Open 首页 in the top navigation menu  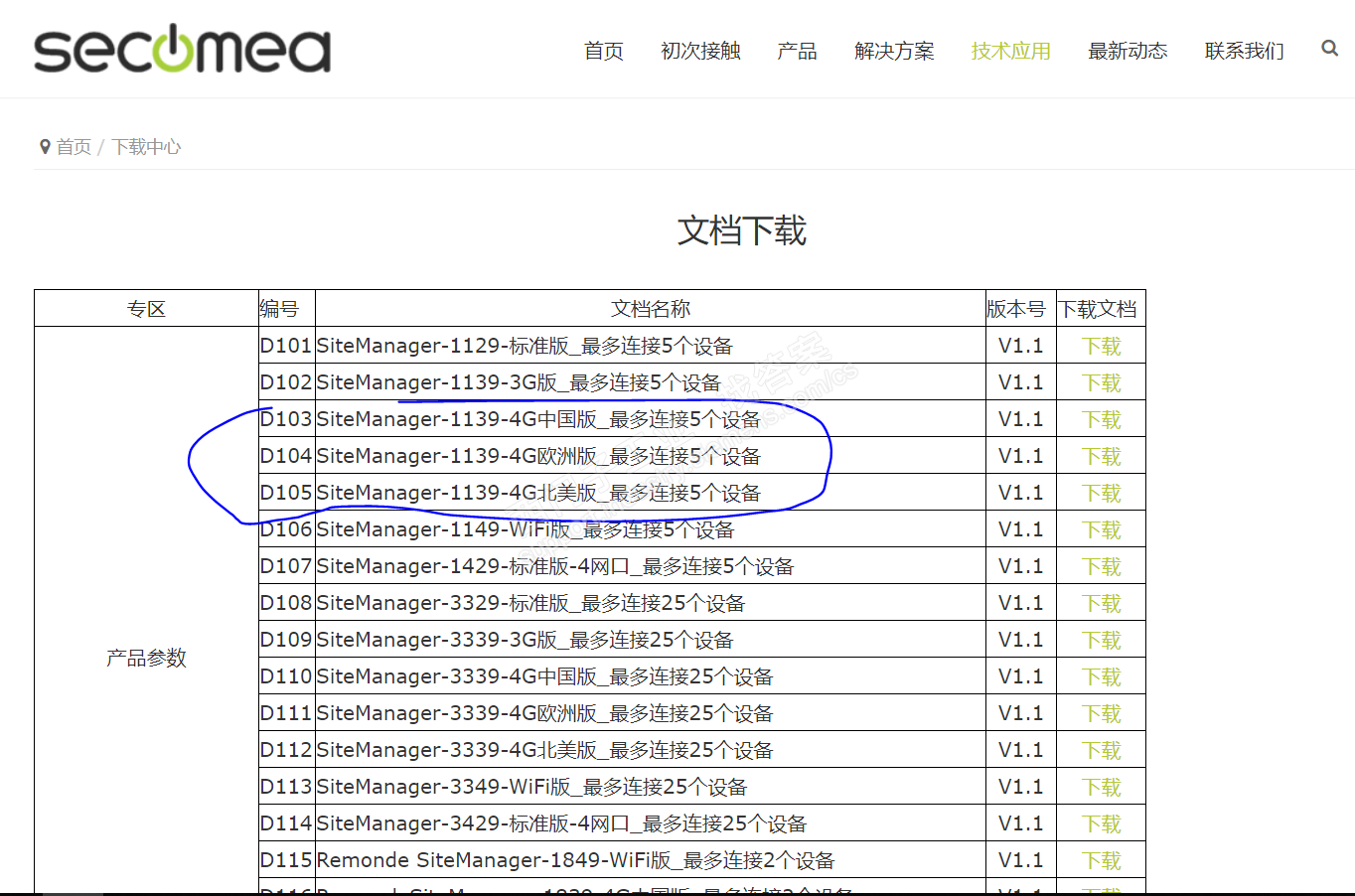(603, 51)
